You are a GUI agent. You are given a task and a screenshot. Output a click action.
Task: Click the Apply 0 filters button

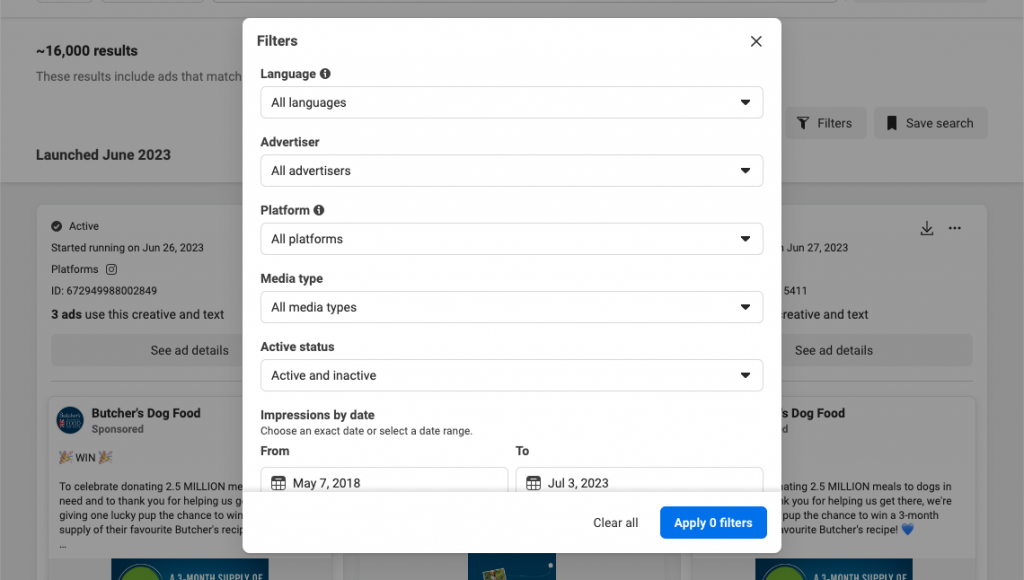pyautogui.click(x=713, y=522)
